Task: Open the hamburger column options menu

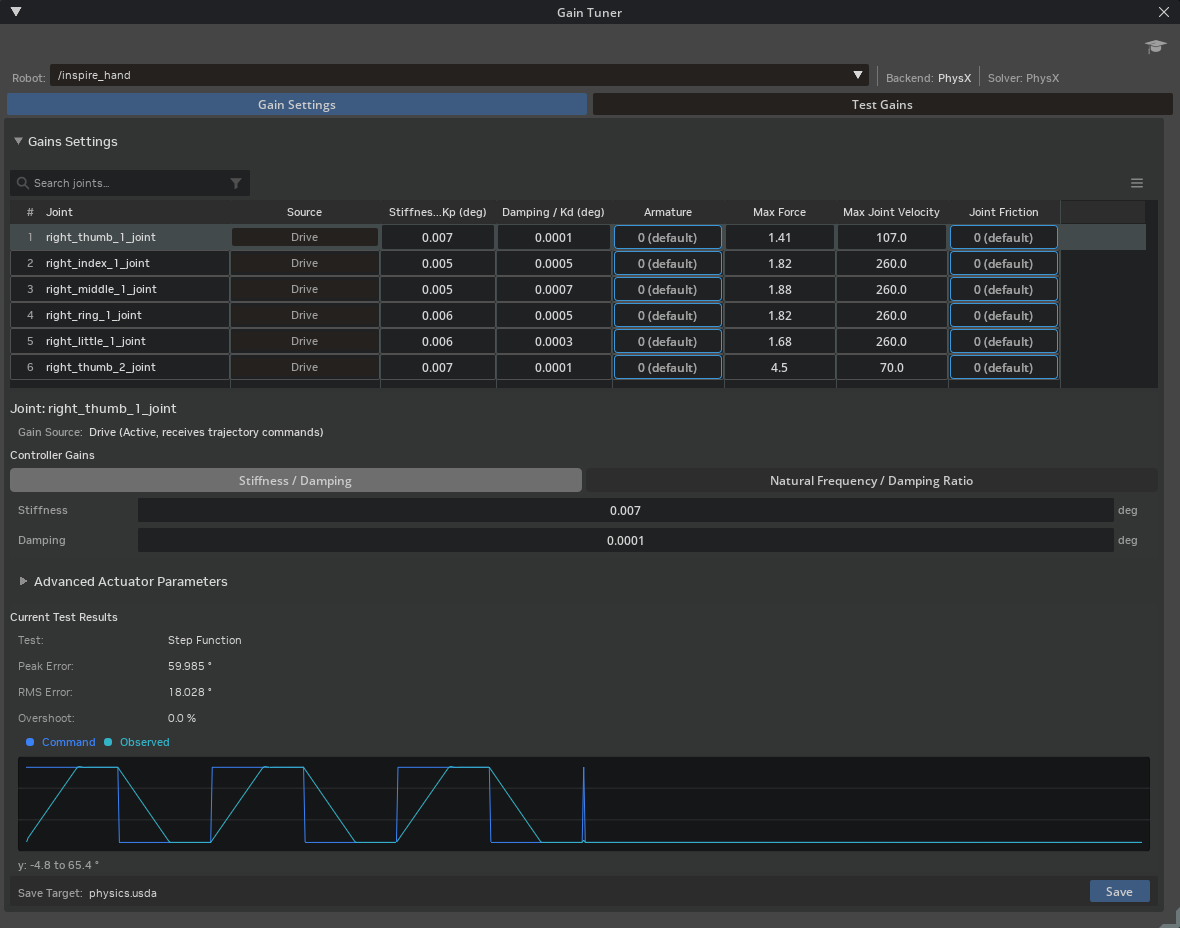Action: [x=1136, y=183]
